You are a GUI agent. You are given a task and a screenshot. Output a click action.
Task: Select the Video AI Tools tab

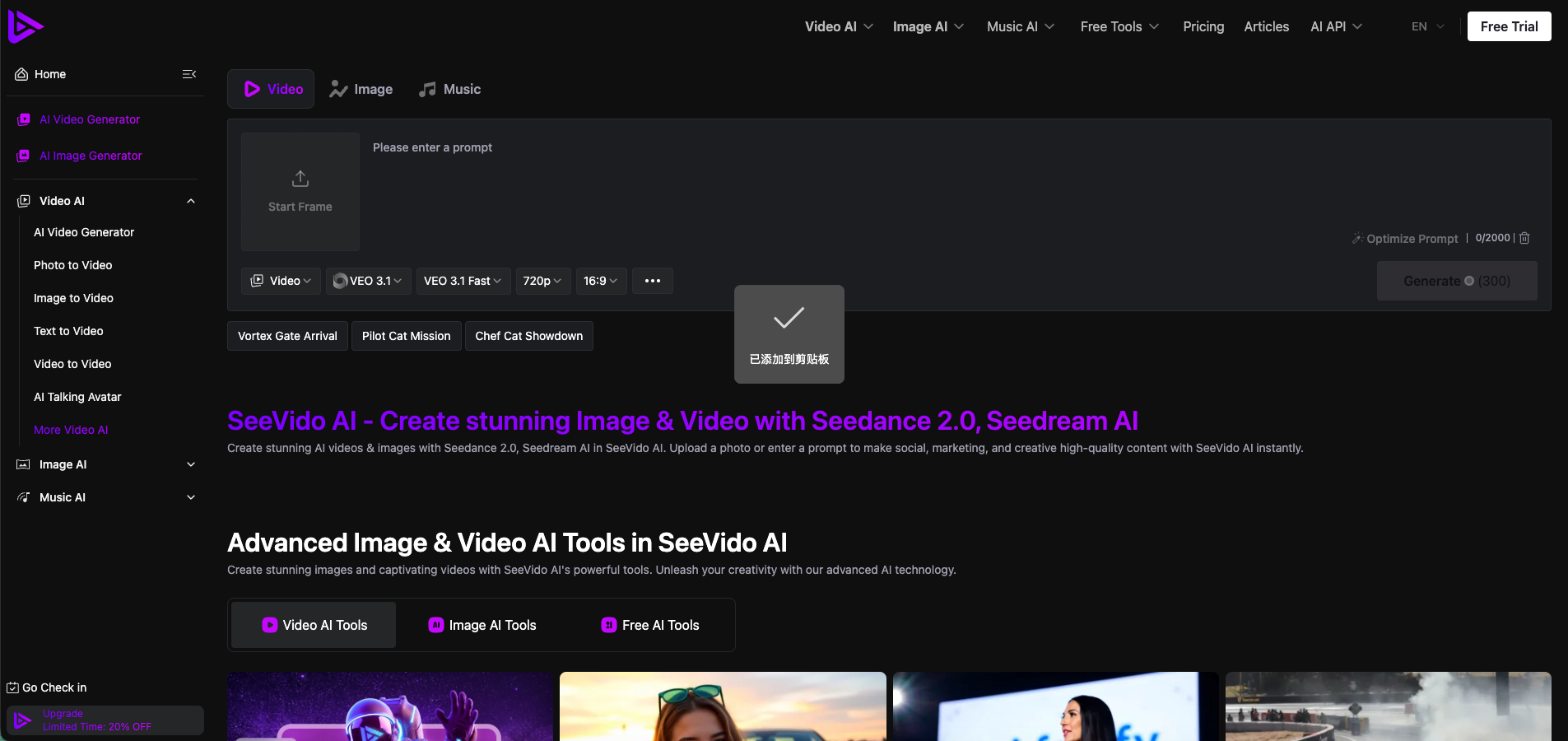pyautogui.click(x=314, y=625)
